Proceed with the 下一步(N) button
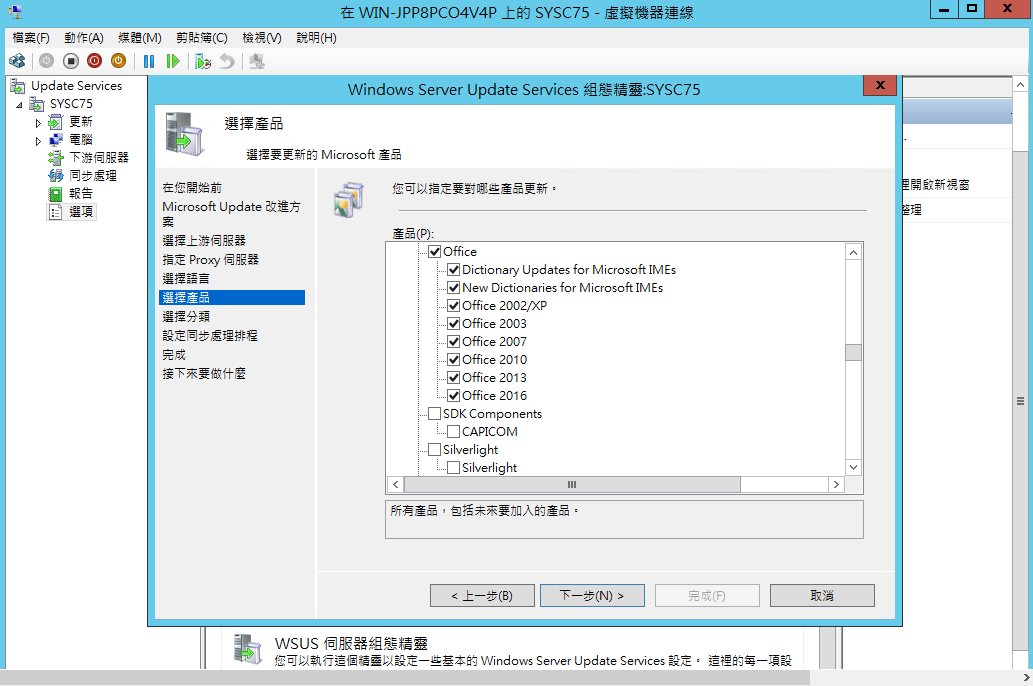The width and height of the screenshot is (1033, 686). coord(592,596)
